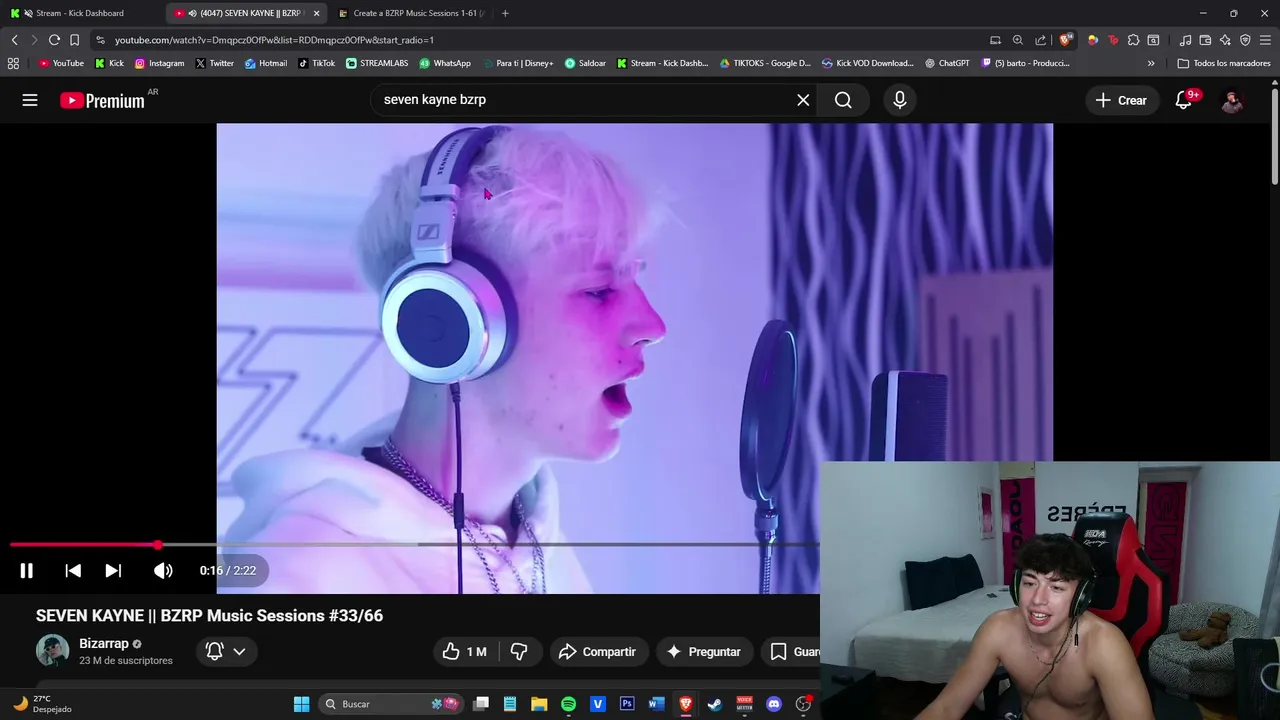Go back in browser history
1280x720 pixels.
[x=14, y=40]
